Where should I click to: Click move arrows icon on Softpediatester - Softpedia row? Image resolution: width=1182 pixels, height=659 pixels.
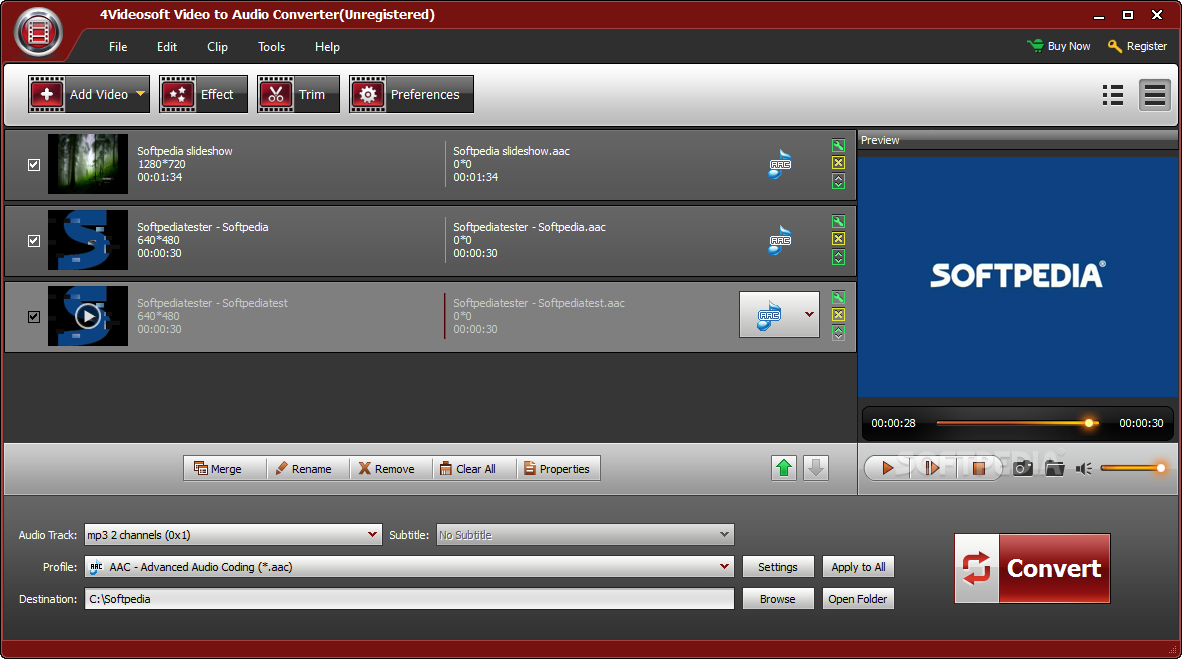pyautogui.click(x=838, y=257)
